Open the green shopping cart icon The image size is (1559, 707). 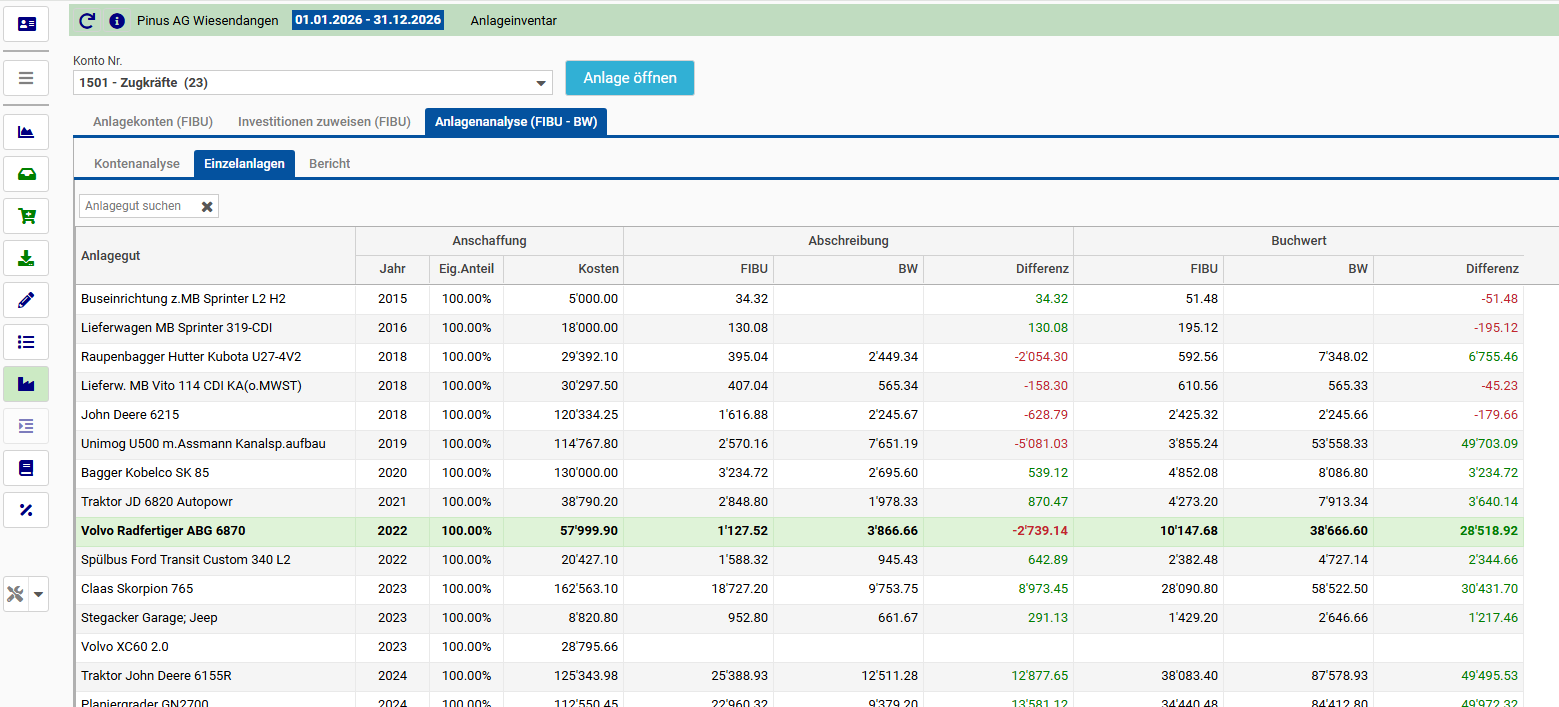point(26,216)
